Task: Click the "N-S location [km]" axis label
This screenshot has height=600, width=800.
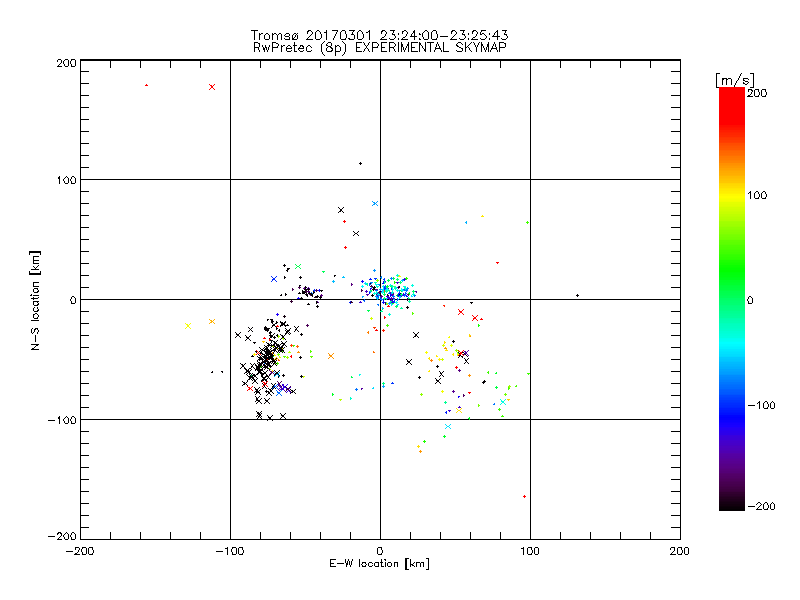Action: click(35, 301)
